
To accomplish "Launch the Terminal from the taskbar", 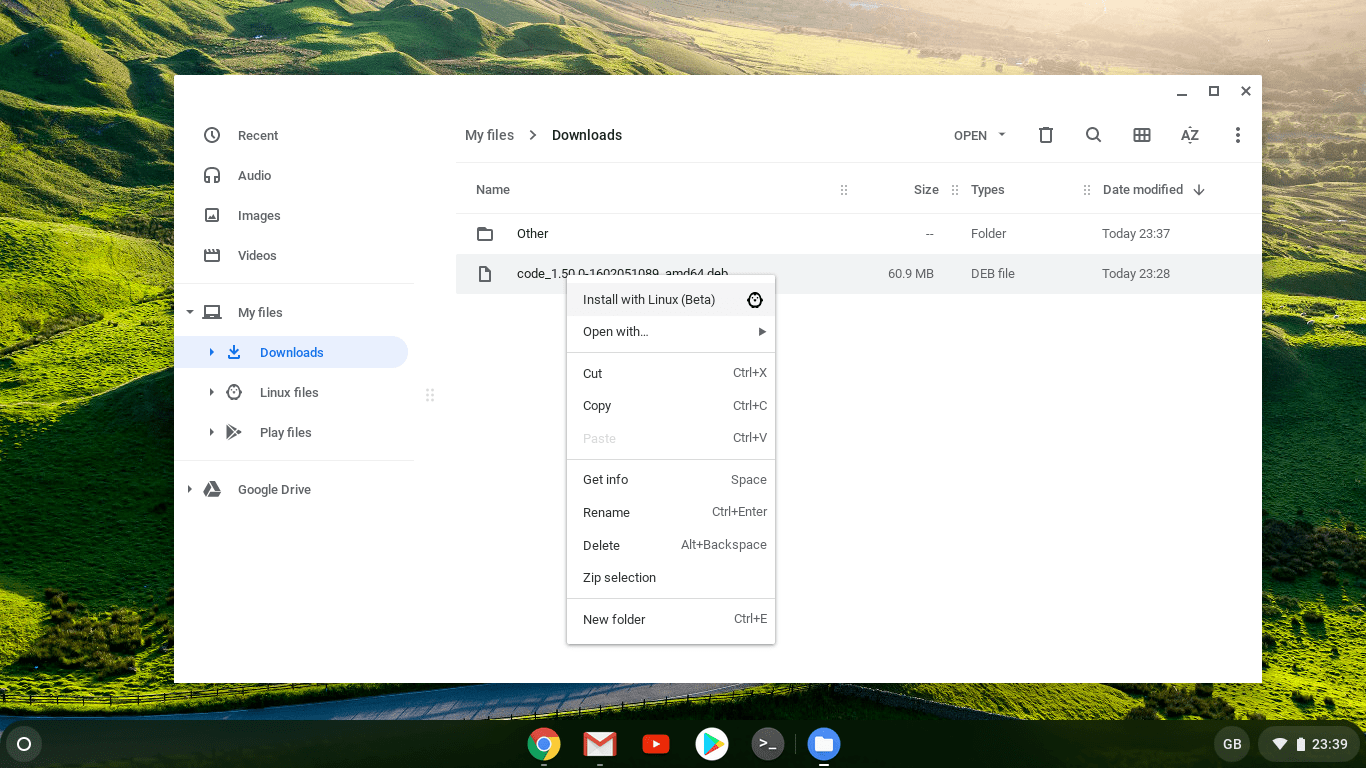I will coord(768,744).
